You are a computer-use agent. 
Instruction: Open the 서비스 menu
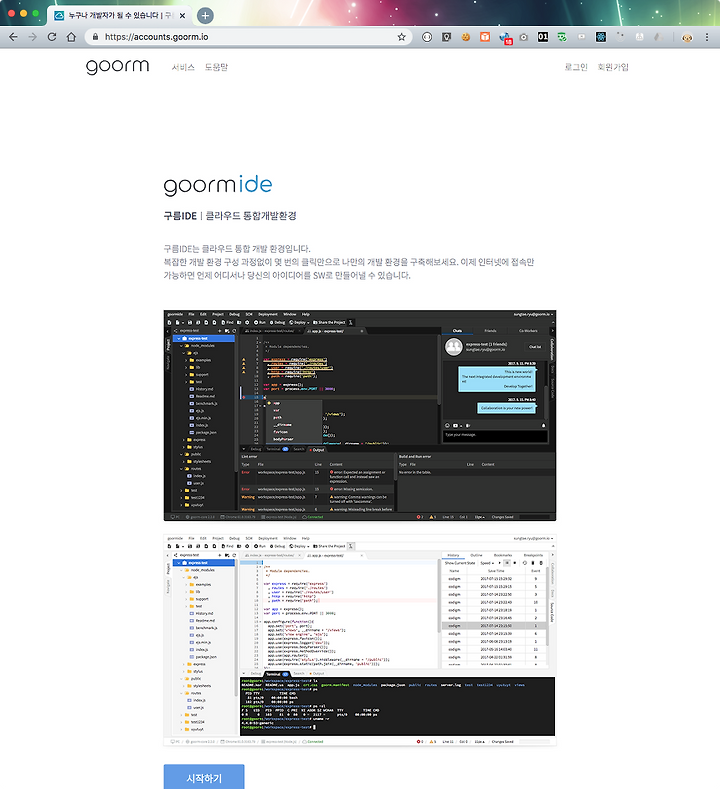point(183,67)
